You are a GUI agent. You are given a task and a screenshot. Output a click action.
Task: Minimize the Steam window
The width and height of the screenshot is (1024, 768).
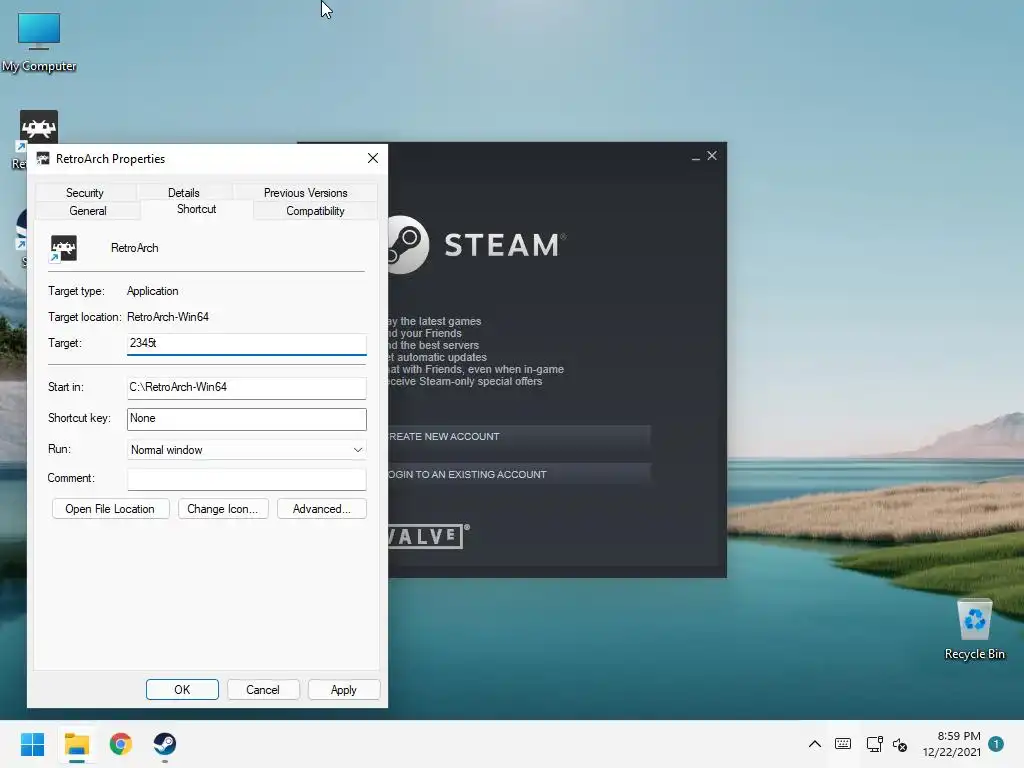(x=696, y=157)
